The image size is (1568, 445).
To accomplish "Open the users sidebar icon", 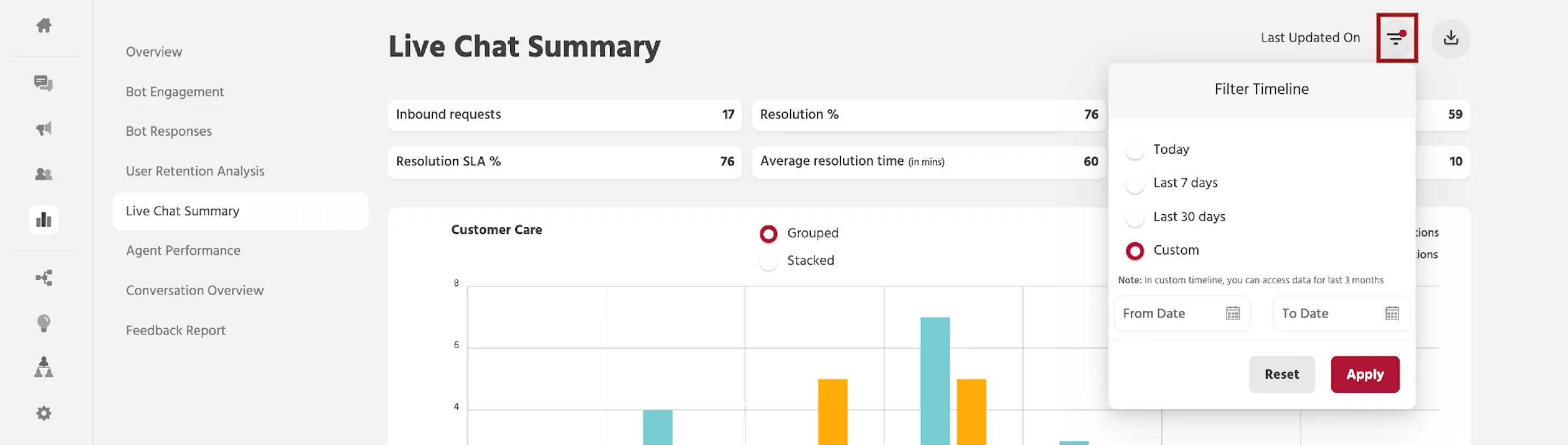I will (x=44, y=174).
